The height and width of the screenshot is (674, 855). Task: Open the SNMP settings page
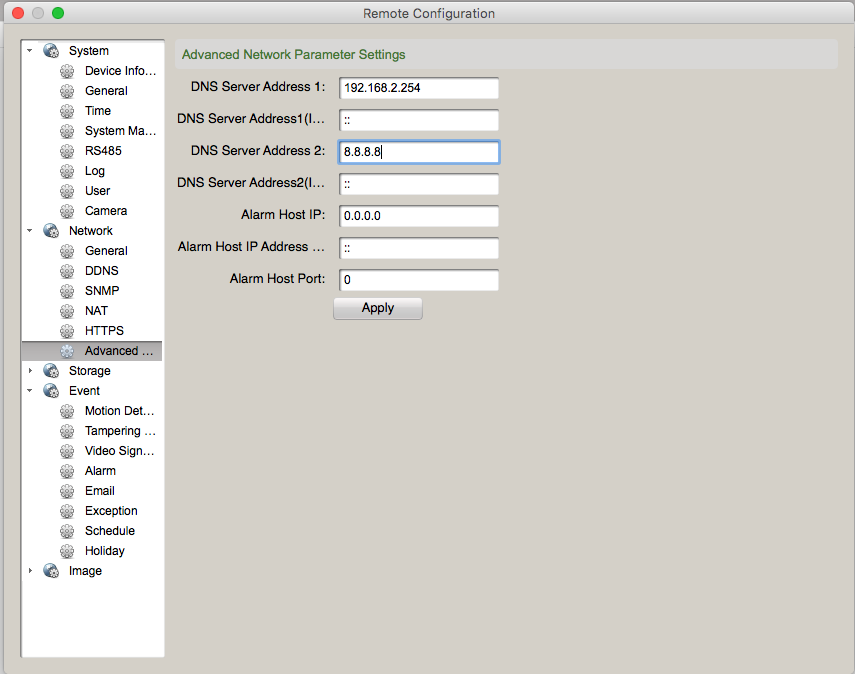(102, 291)
